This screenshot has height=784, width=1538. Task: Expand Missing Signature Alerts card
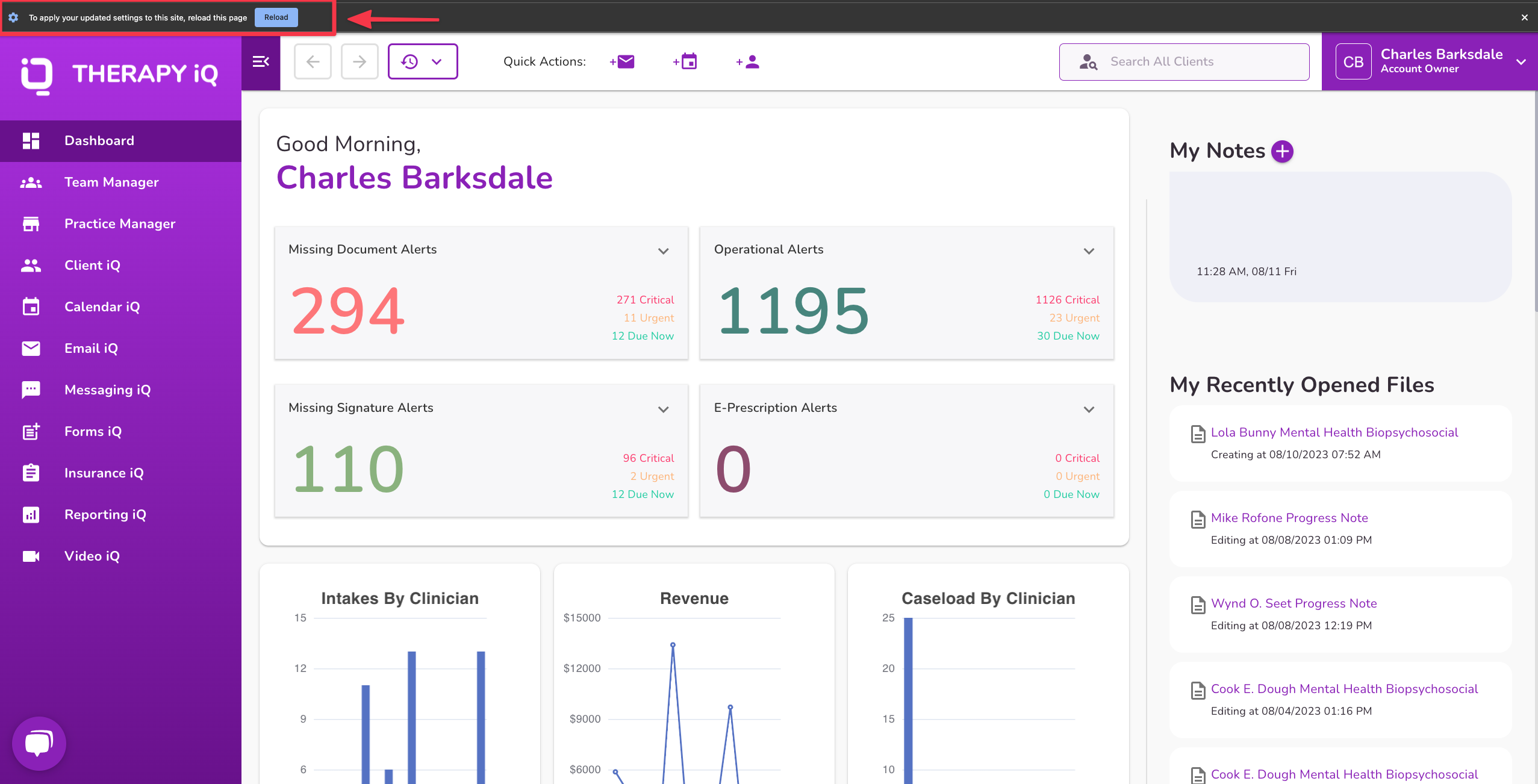[x=663, y=409]
